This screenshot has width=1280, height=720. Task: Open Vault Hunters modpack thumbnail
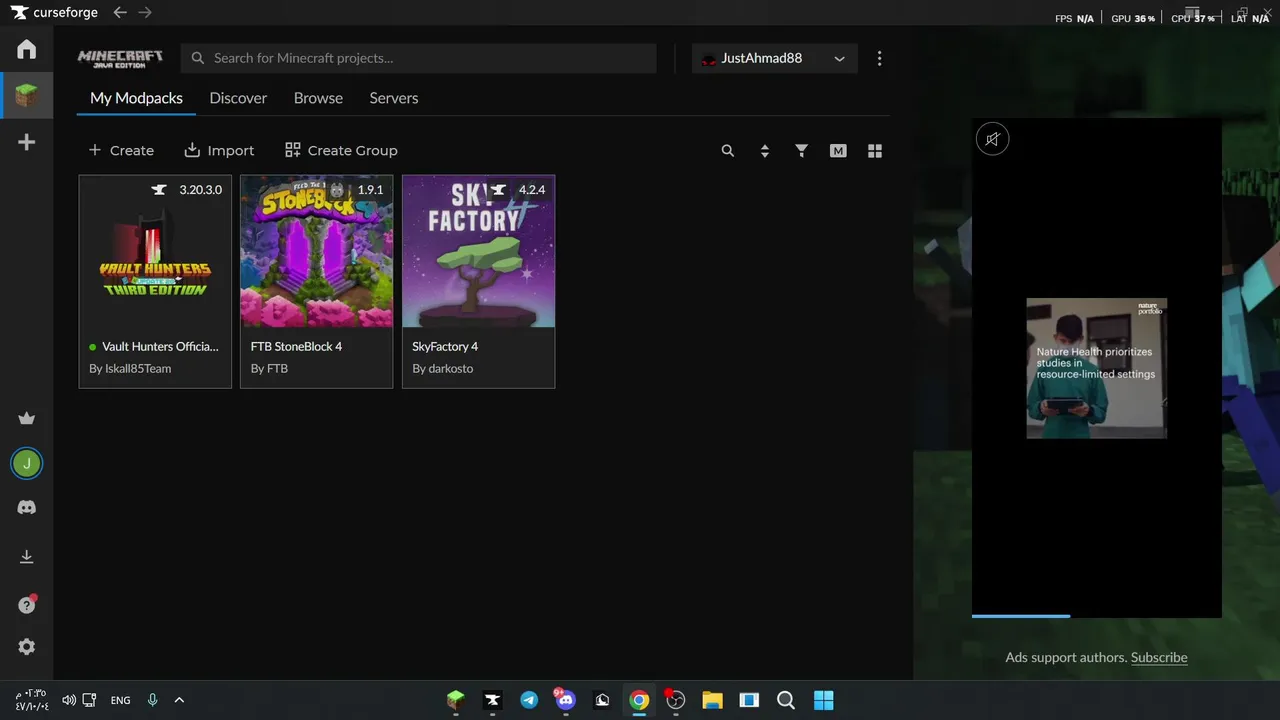point(155,252)
